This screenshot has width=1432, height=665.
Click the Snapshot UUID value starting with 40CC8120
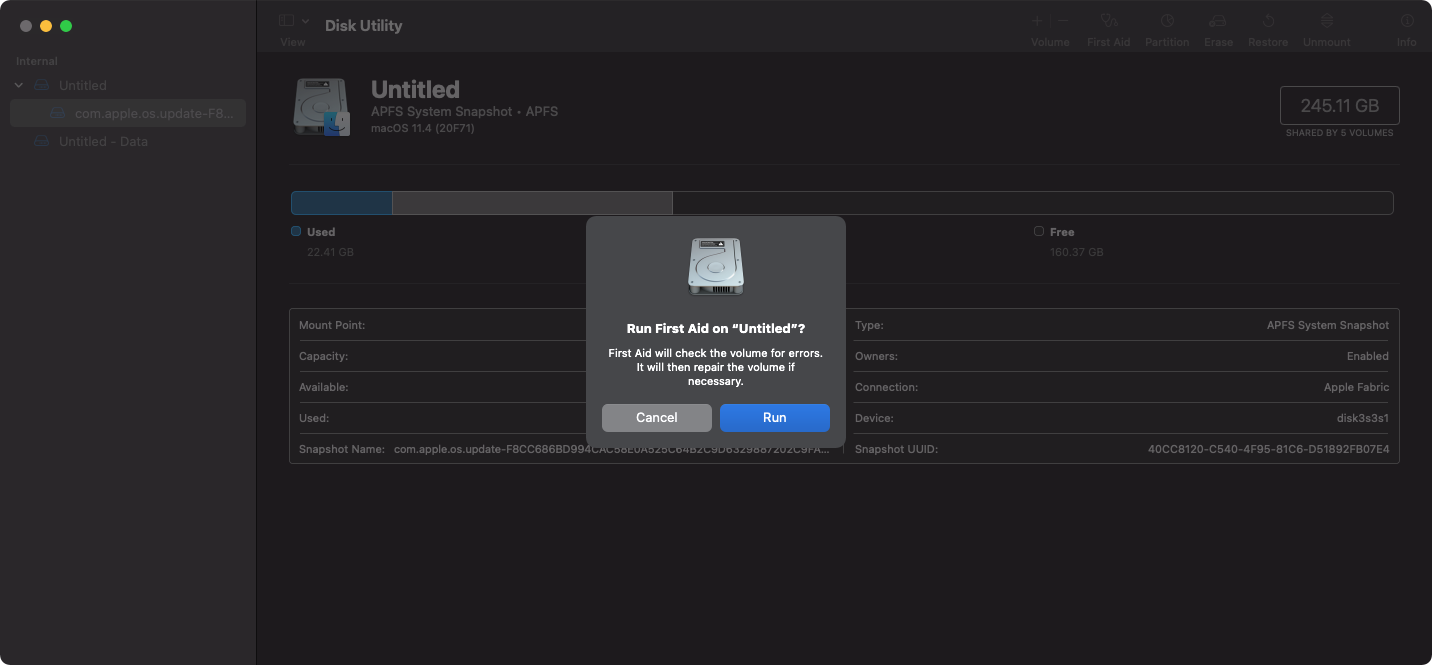1268,449
